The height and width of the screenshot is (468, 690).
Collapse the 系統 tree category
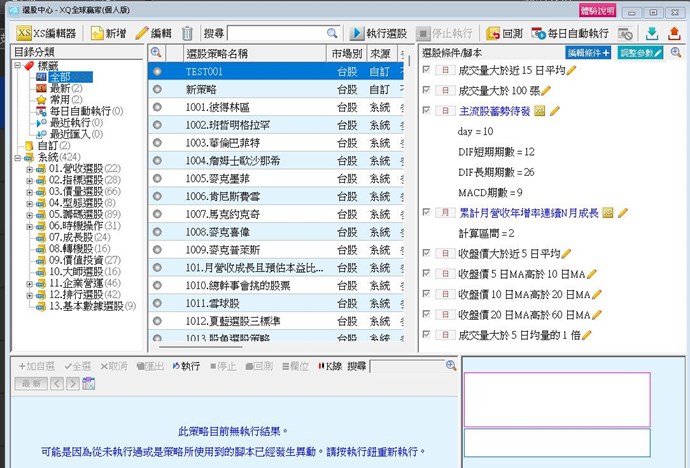(18, 157)
